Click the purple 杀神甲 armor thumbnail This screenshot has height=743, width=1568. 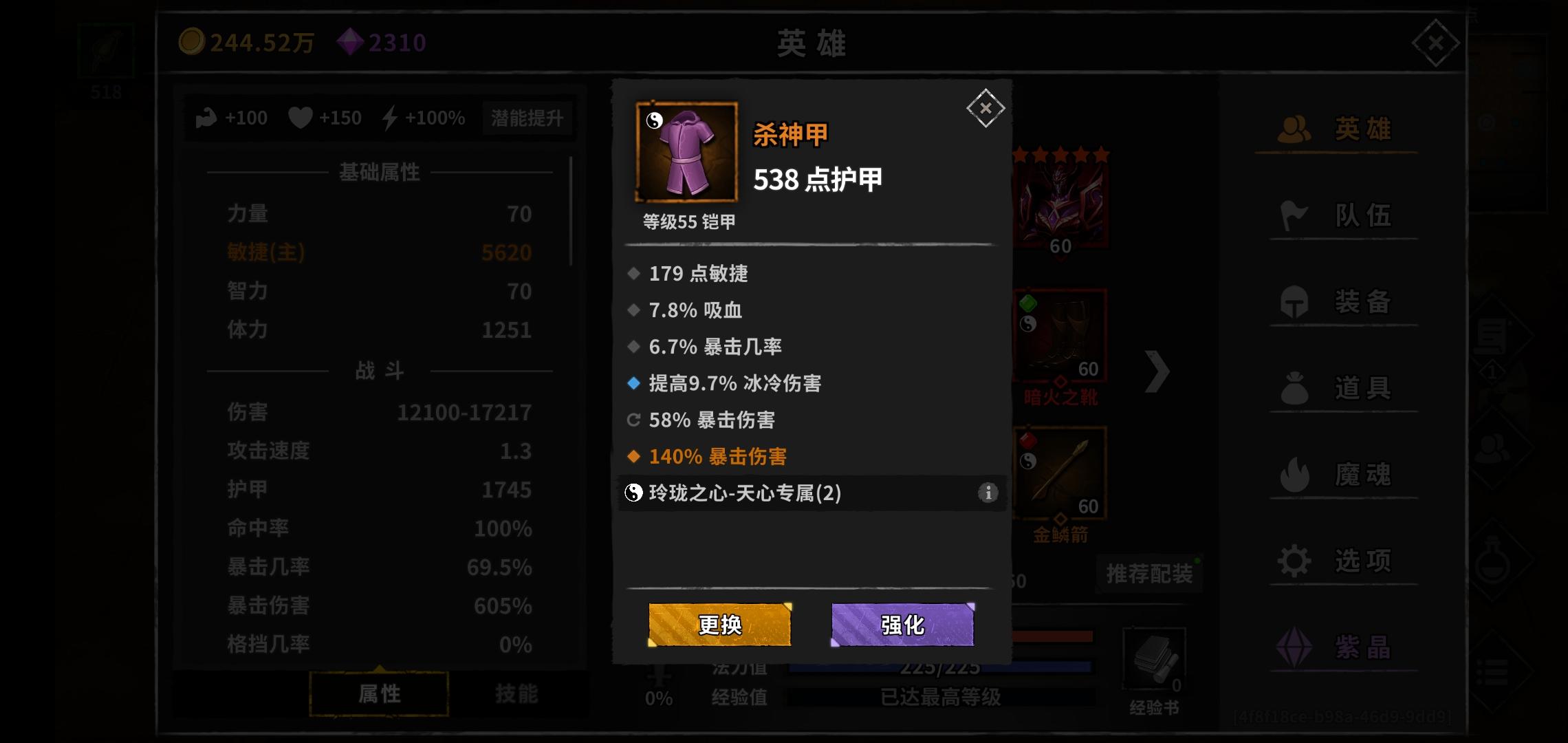(x=686, y=152)
